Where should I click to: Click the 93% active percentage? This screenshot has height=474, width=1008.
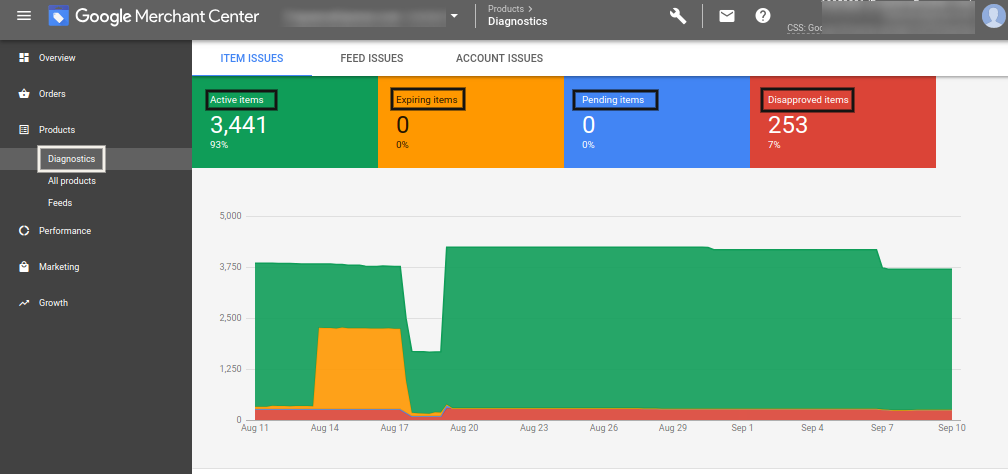pos(219,145)
